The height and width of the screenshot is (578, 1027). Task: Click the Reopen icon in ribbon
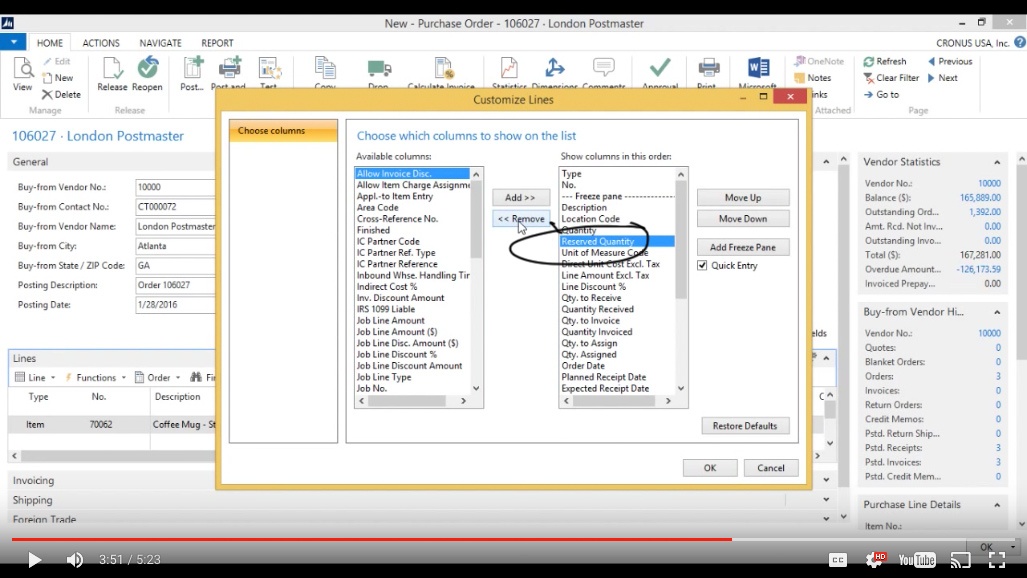[x=147, y=72]
